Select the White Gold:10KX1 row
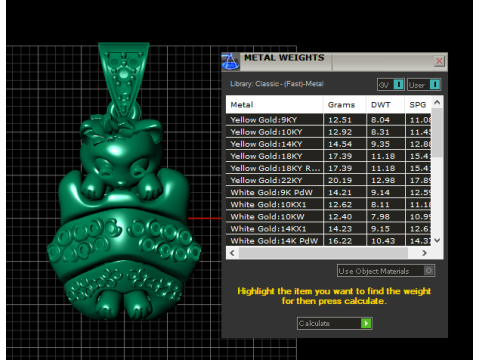The height and width of the screenshot is (360, 480). (x=328, y=204)
